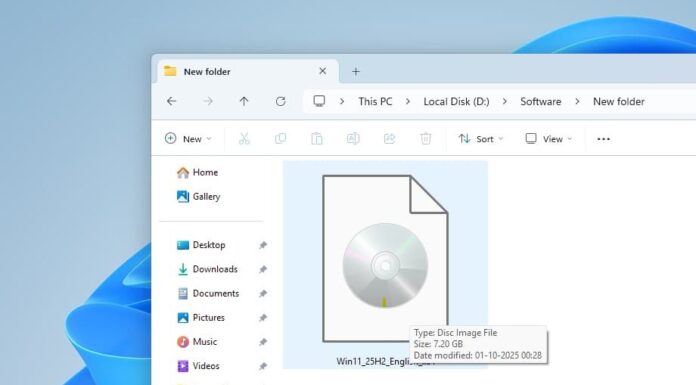Open the See more three-dots menu
Image resolution: width=696 pixels, height=385 pixels.
click(x=603, y=139)
